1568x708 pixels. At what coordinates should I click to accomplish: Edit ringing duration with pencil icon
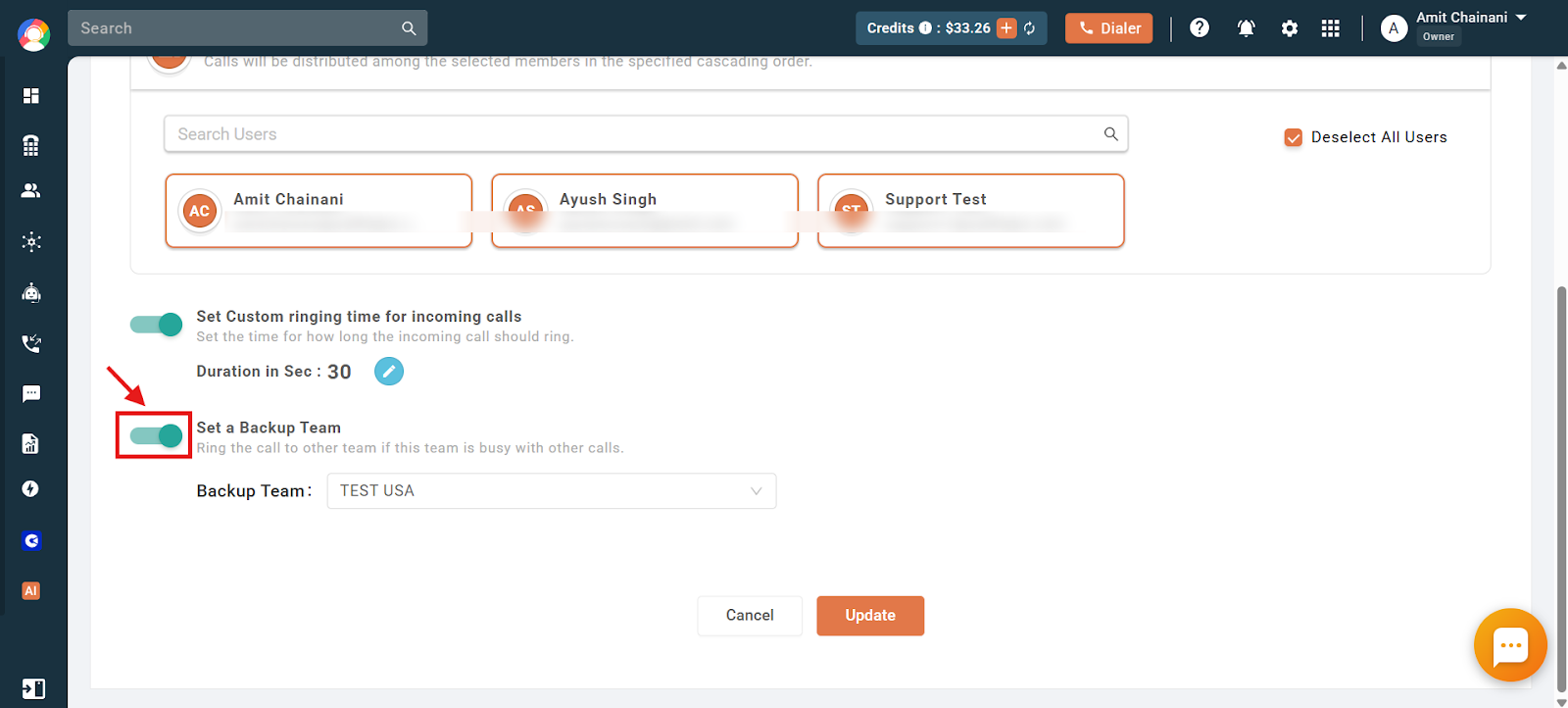click(x=389, y=372)
